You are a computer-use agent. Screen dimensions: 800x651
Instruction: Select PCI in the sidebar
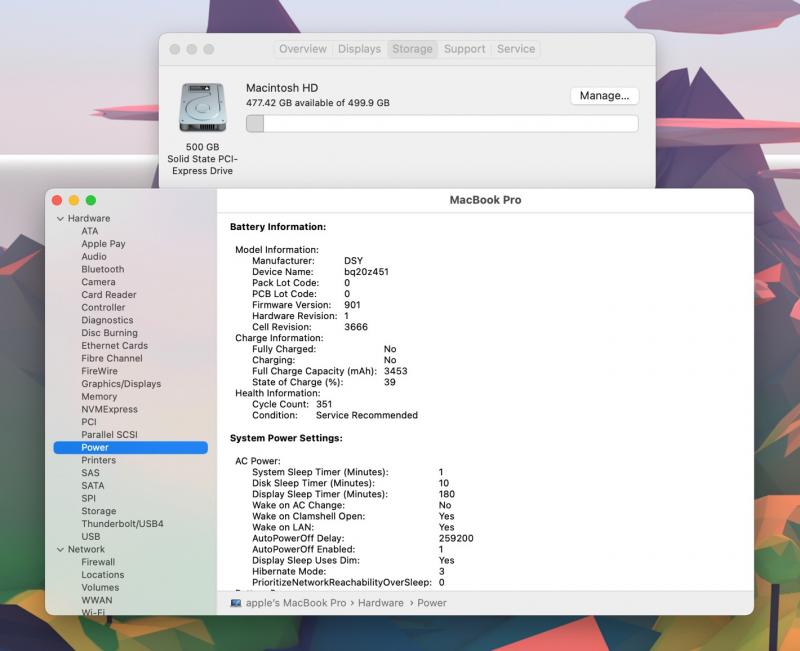pyautogui.click(x=89, y=422)
